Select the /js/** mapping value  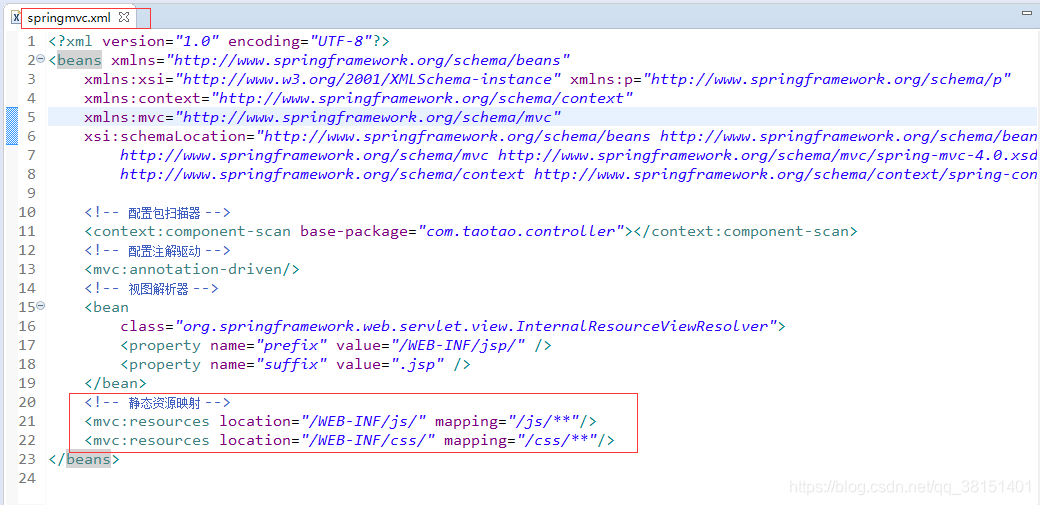544,421
